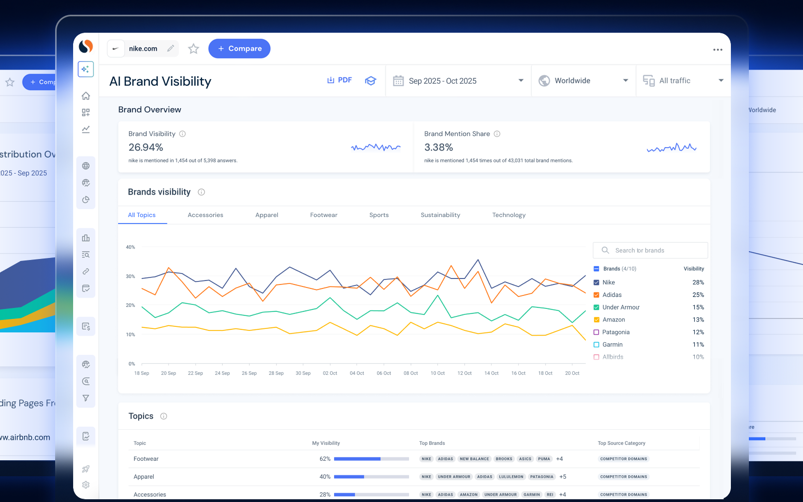Uncheck the Adidas brand checkbox

596,295
